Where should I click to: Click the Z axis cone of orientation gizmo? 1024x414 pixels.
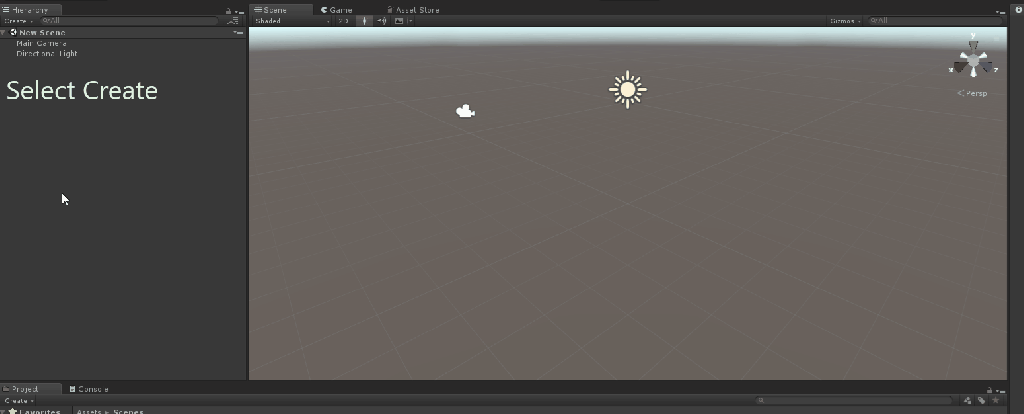(x=988, y=65)
